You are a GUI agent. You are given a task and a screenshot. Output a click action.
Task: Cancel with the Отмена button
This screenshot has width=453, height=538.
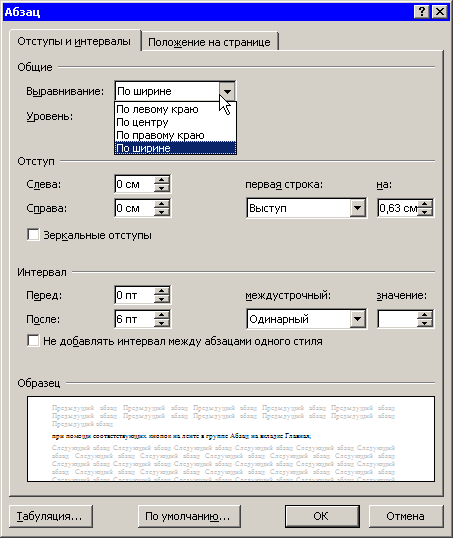[406, 516]
